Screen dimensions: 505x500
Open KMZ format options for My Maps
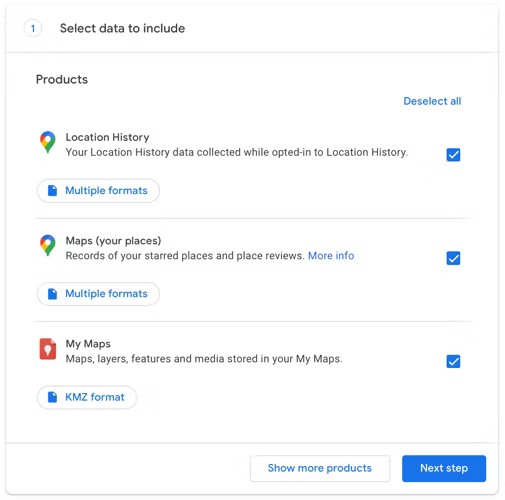coord(87,397)
